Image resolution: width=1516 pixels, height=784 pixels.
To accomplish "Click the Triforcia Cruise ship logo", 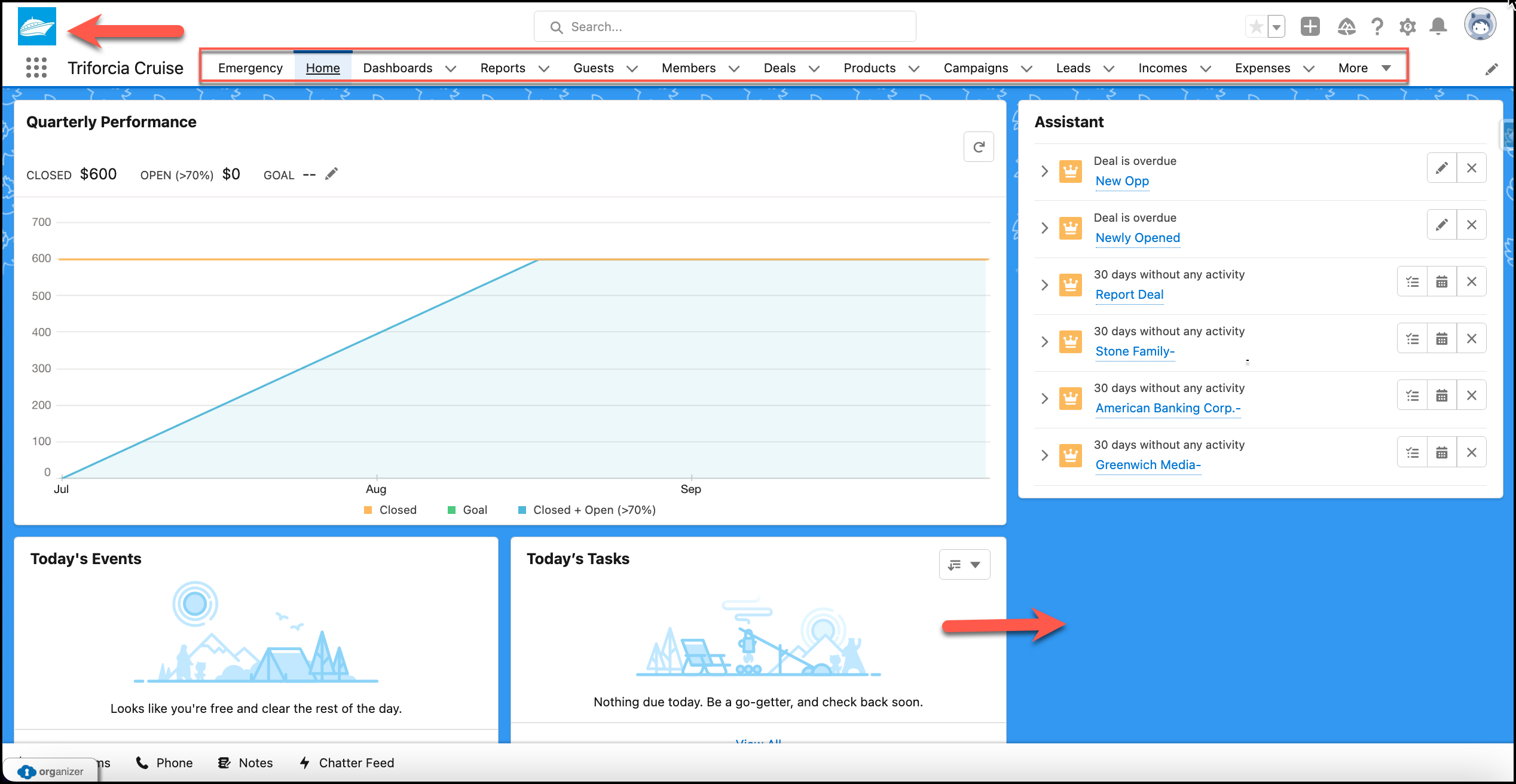I will 37,26.
